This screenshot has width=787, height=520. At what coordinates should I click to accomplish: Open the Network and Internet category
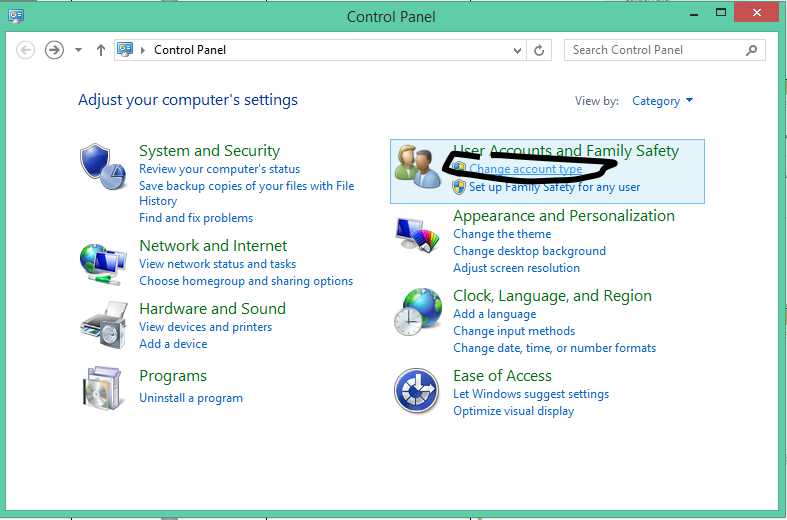(x=213, y=245)
